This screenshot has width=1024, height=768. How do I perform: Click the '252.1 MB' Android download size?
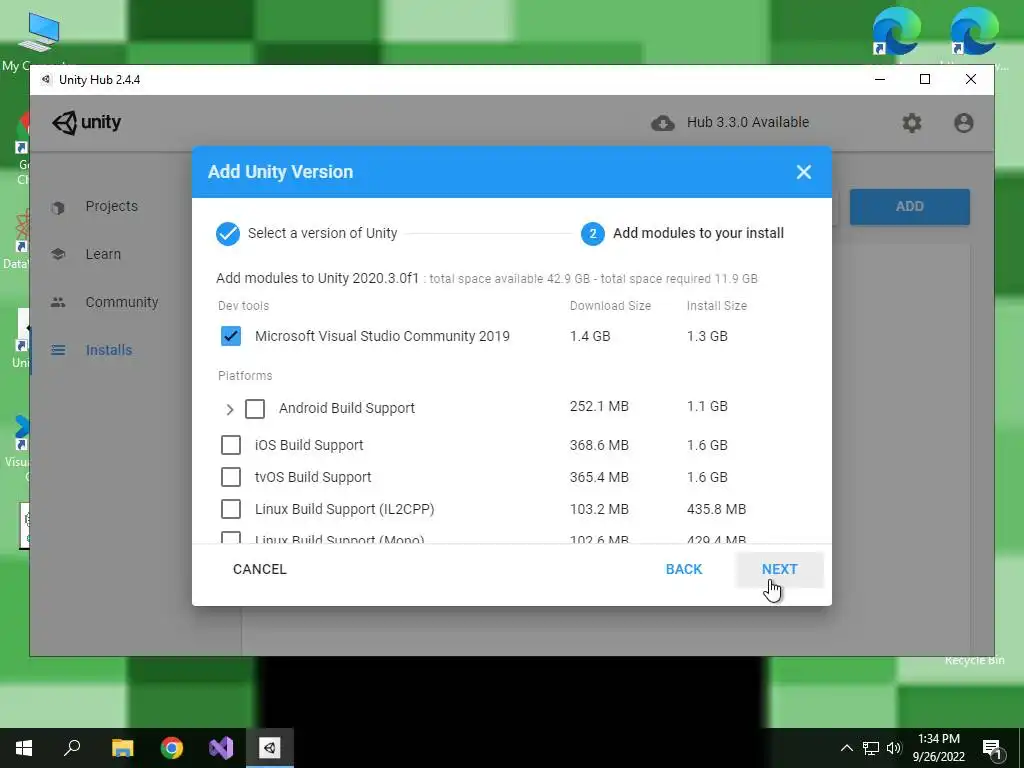[599, 406]
